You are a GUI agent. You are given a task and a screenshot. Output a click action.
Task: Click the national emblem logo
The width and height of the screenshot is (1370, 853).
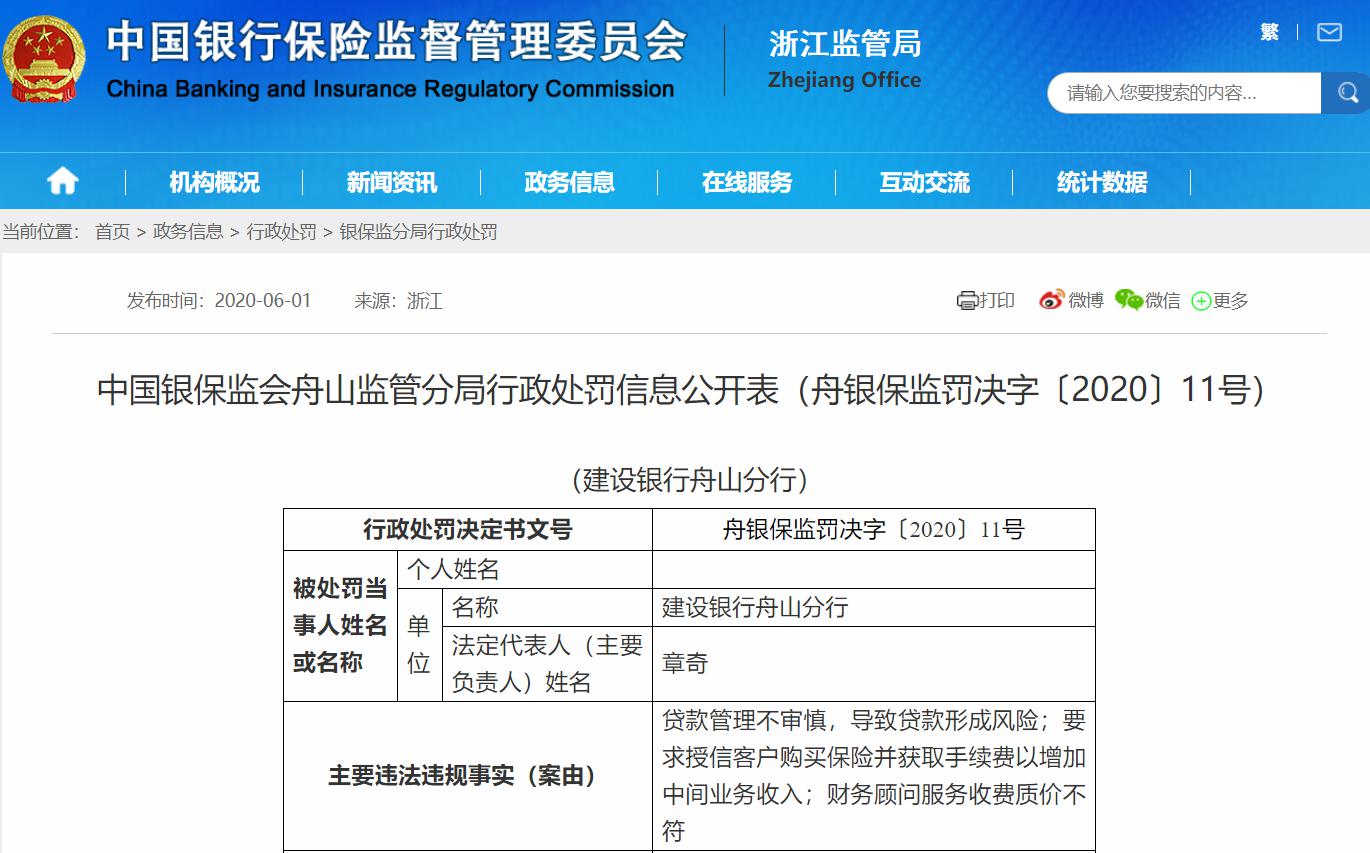(x=44, y=60)
